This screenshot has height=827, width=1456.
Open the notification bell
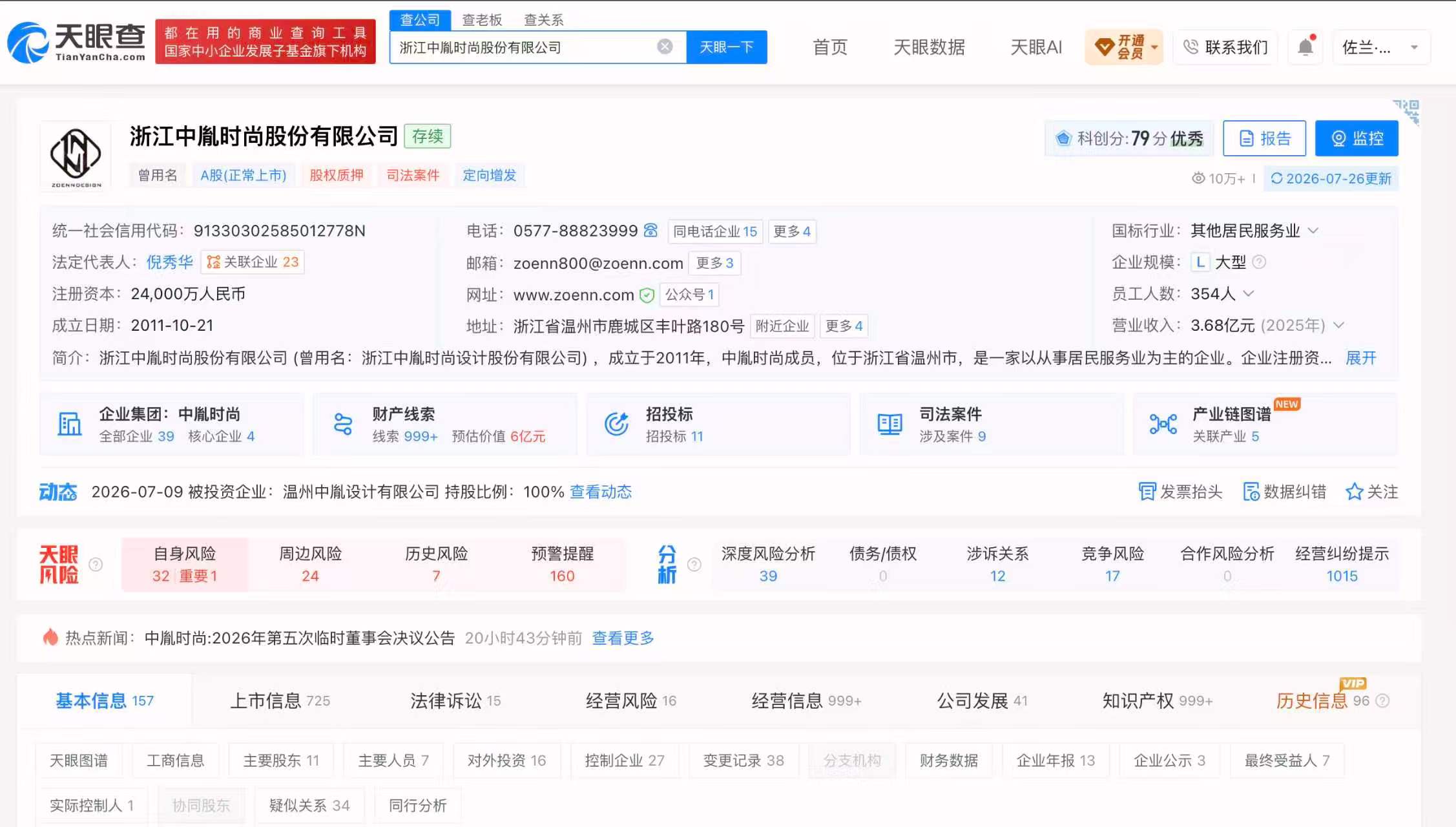(1305, 47)
